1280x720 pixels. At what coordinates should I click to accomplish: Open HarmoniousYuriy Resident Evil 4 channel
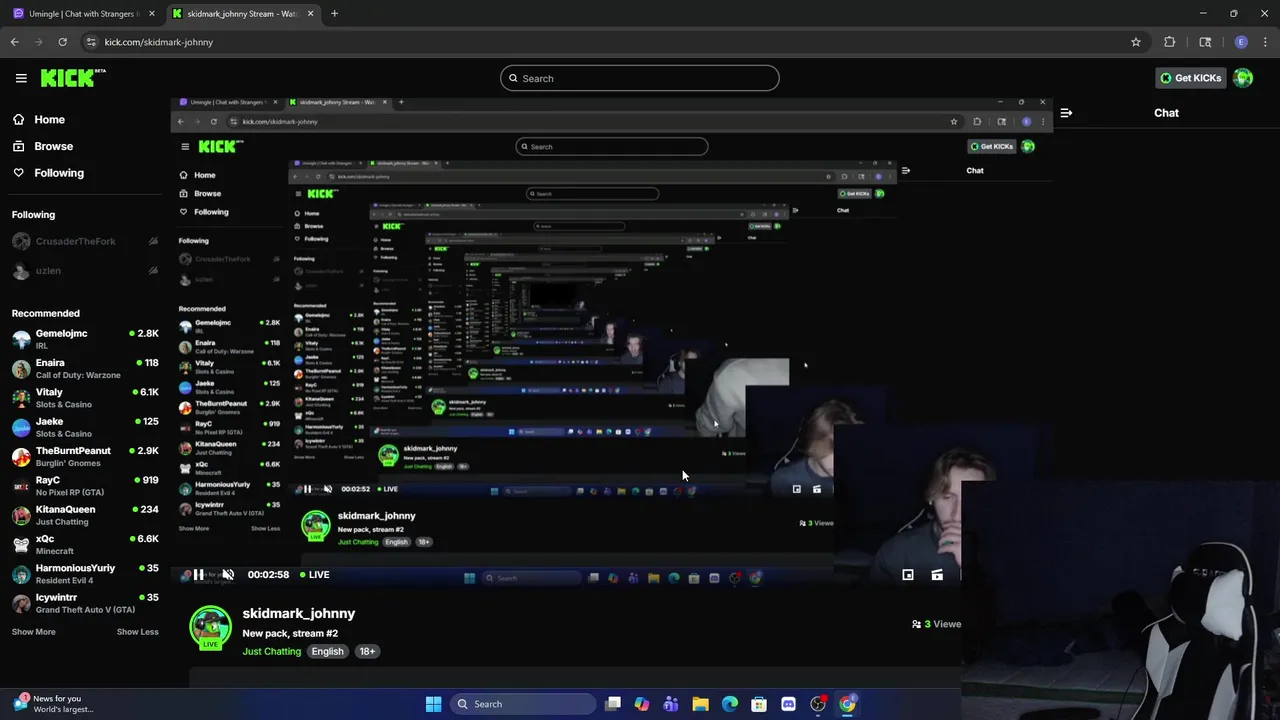(x=85, y=574)
